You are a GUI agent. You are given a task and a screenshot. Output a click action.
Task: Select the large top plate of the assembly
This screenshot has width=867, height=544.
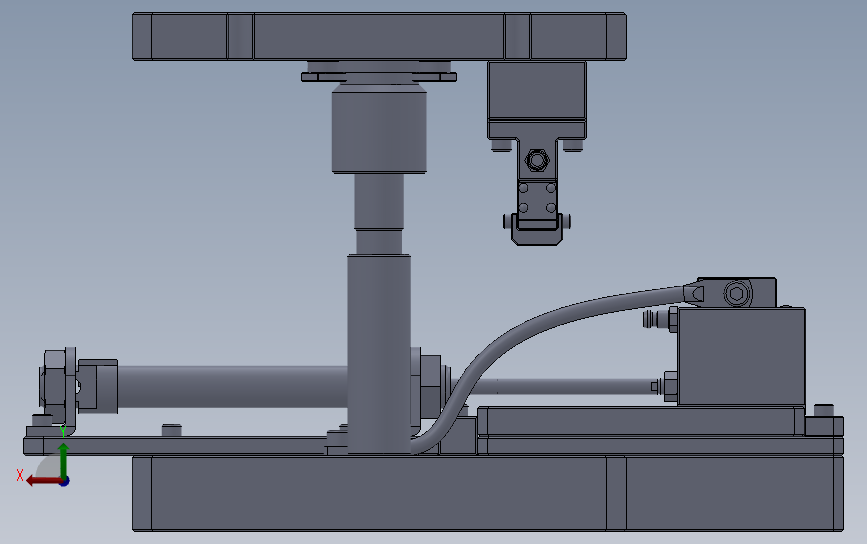(x=379, y=36)
